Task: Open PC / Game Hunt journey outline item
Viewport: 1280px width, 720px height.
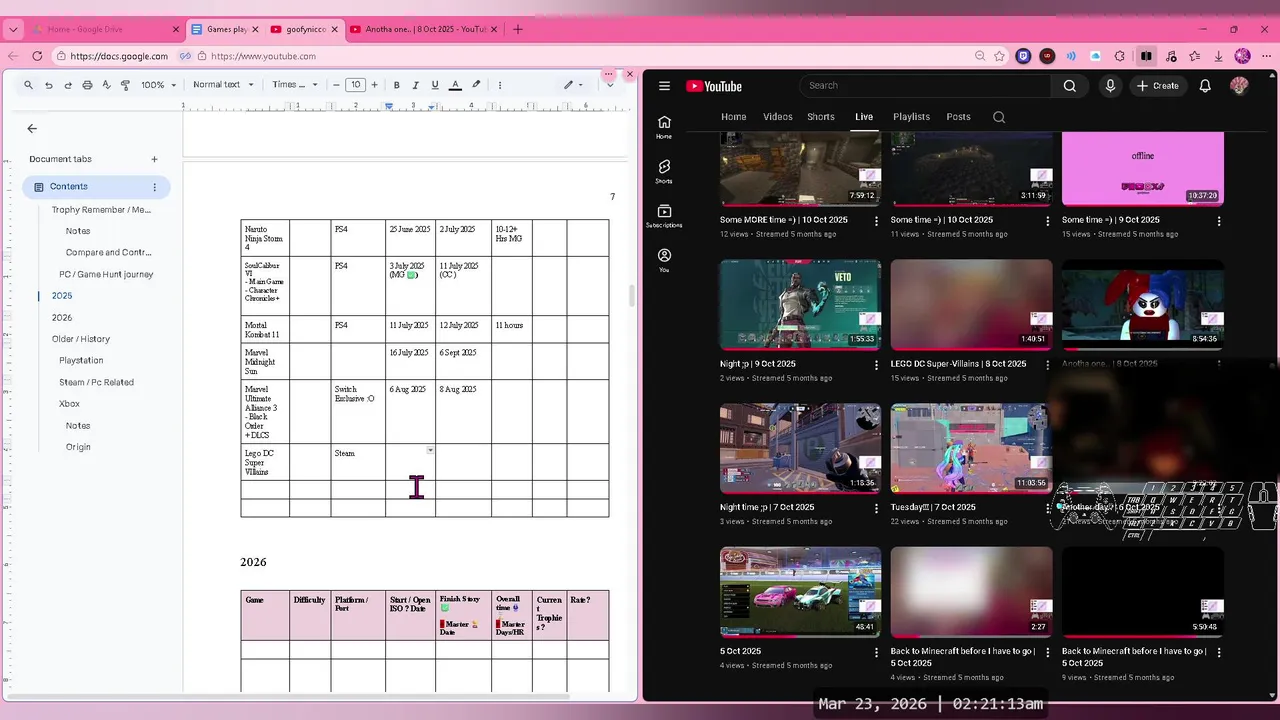Action: [x=106, y=274]
